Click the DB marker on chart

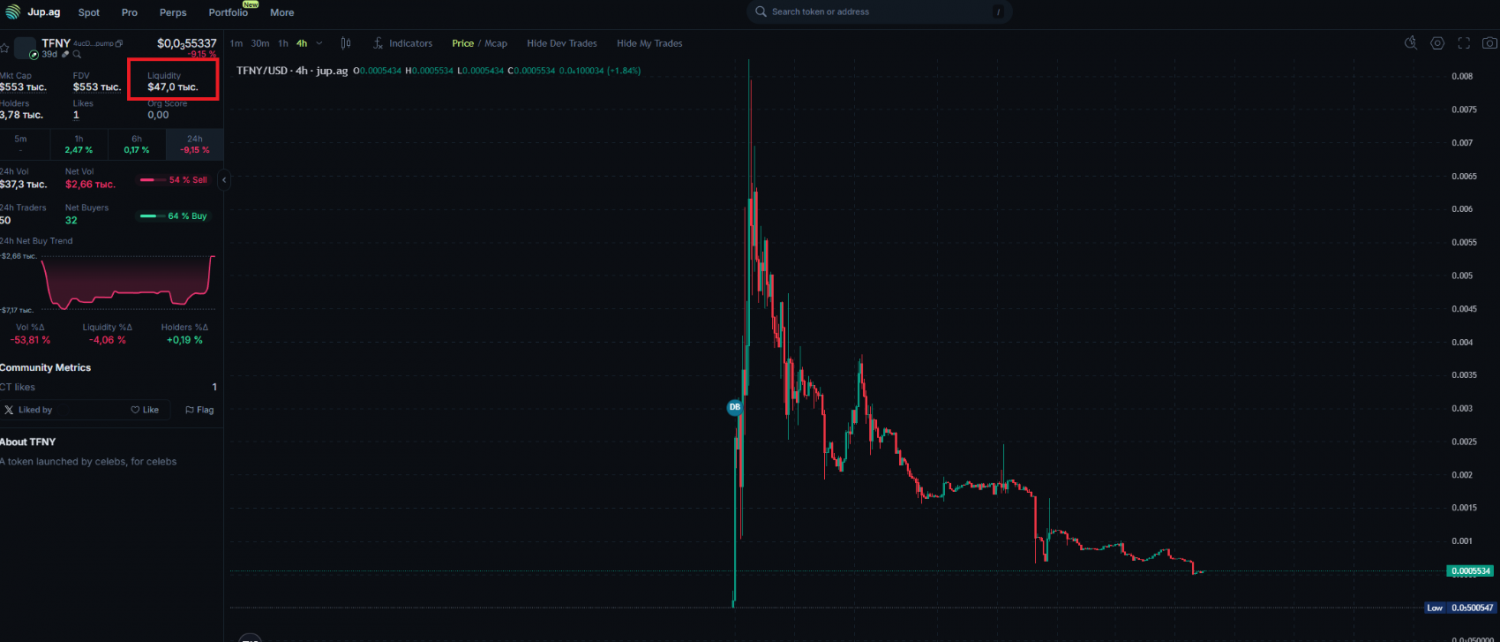tap(734, 407)
